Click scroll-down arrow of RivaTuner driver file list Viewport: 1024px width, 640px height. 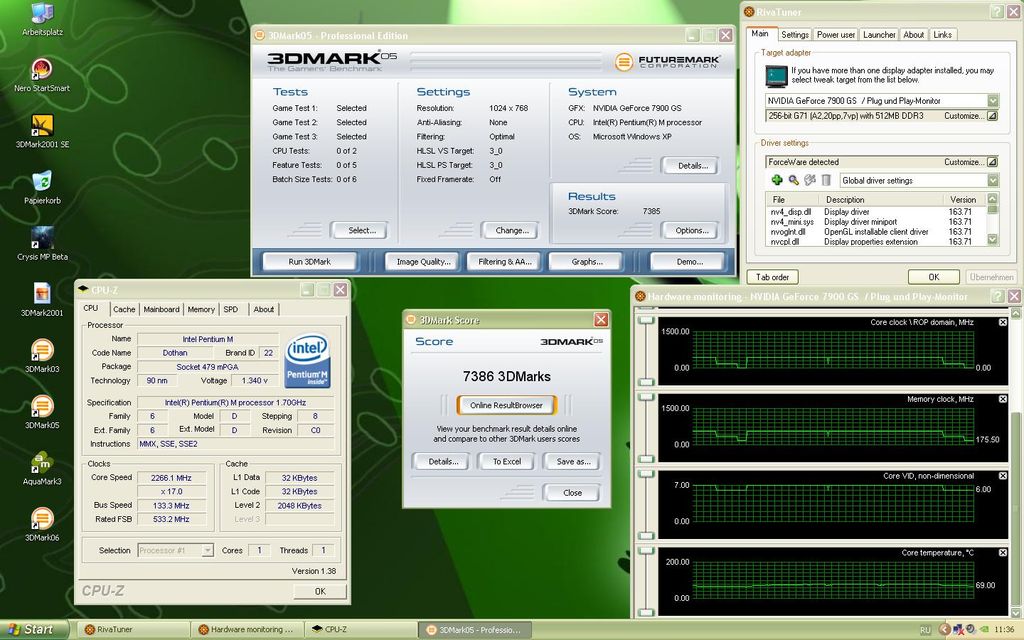pos(993,240)
